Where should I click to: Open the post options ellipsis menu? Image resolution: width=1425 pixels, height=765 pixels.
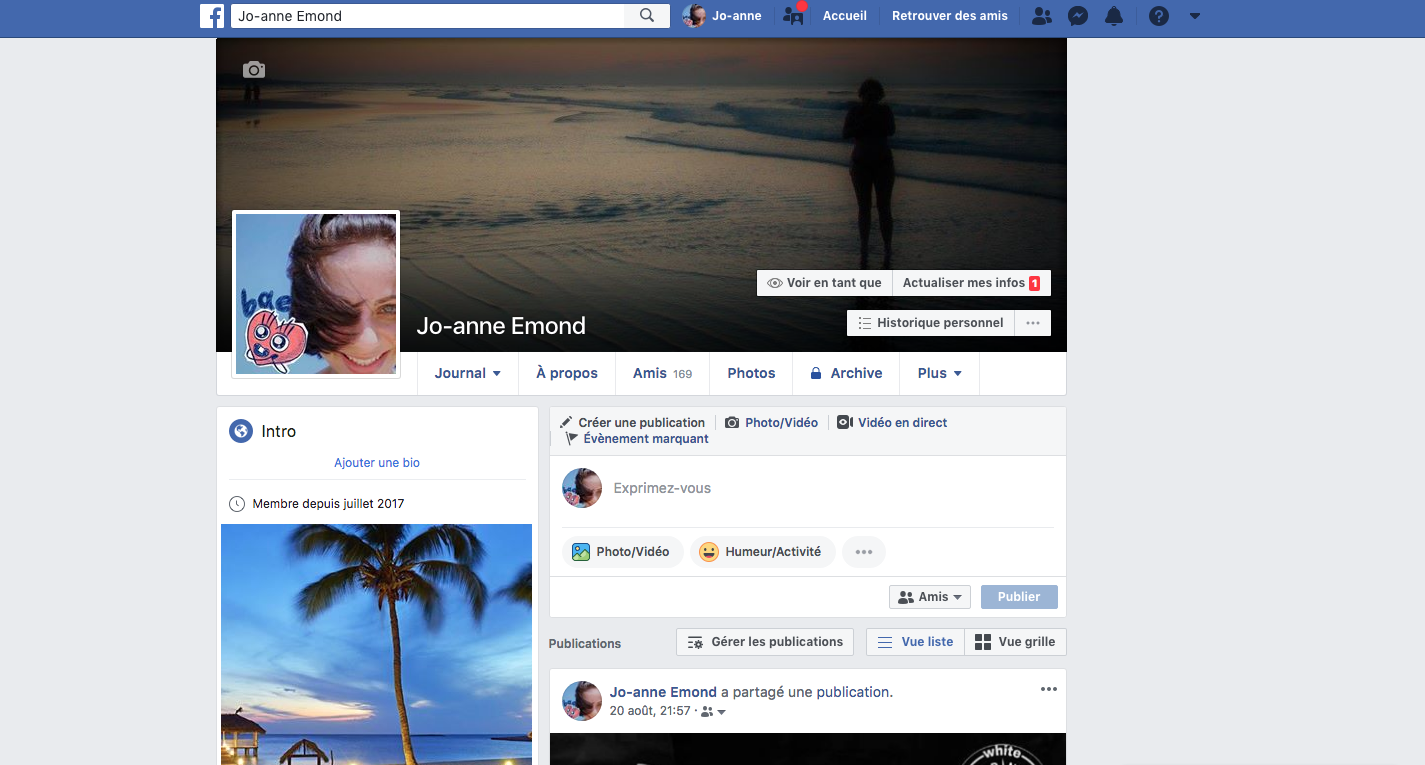click(1048, 689)
